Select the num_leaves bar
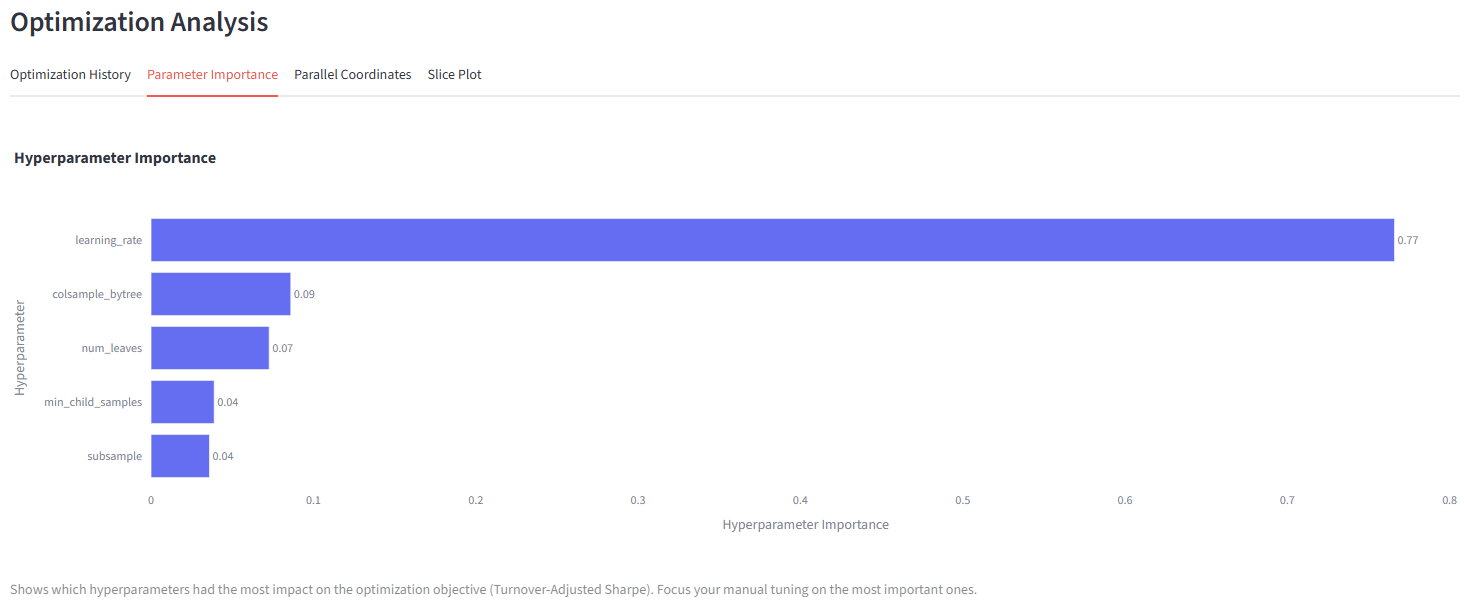Viewport: 1464px width, 615px height. click(209, 348)
